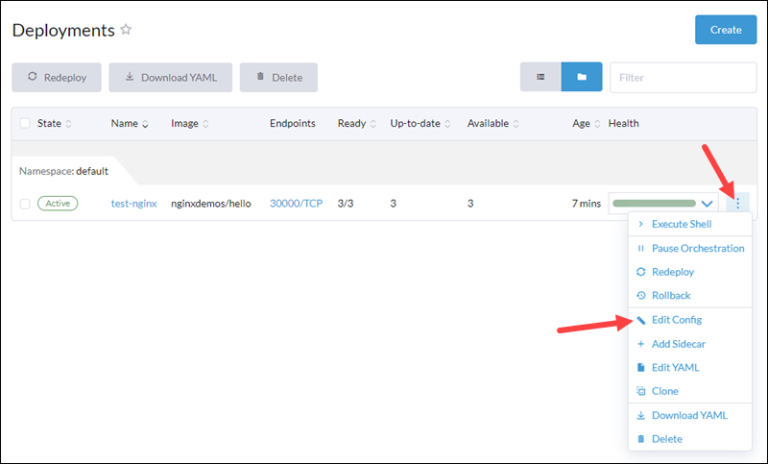The width and height of the screenshot is (768, 464).
Task: Switch to group-by-namespace folder view icon
Action: [581, 77]
